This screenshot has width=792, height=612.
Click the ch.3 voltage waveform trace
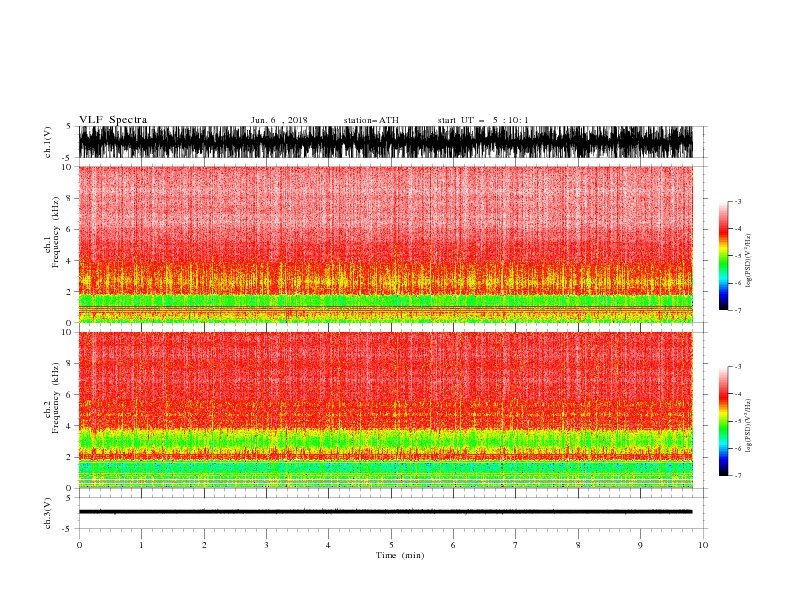click(385, 512)
